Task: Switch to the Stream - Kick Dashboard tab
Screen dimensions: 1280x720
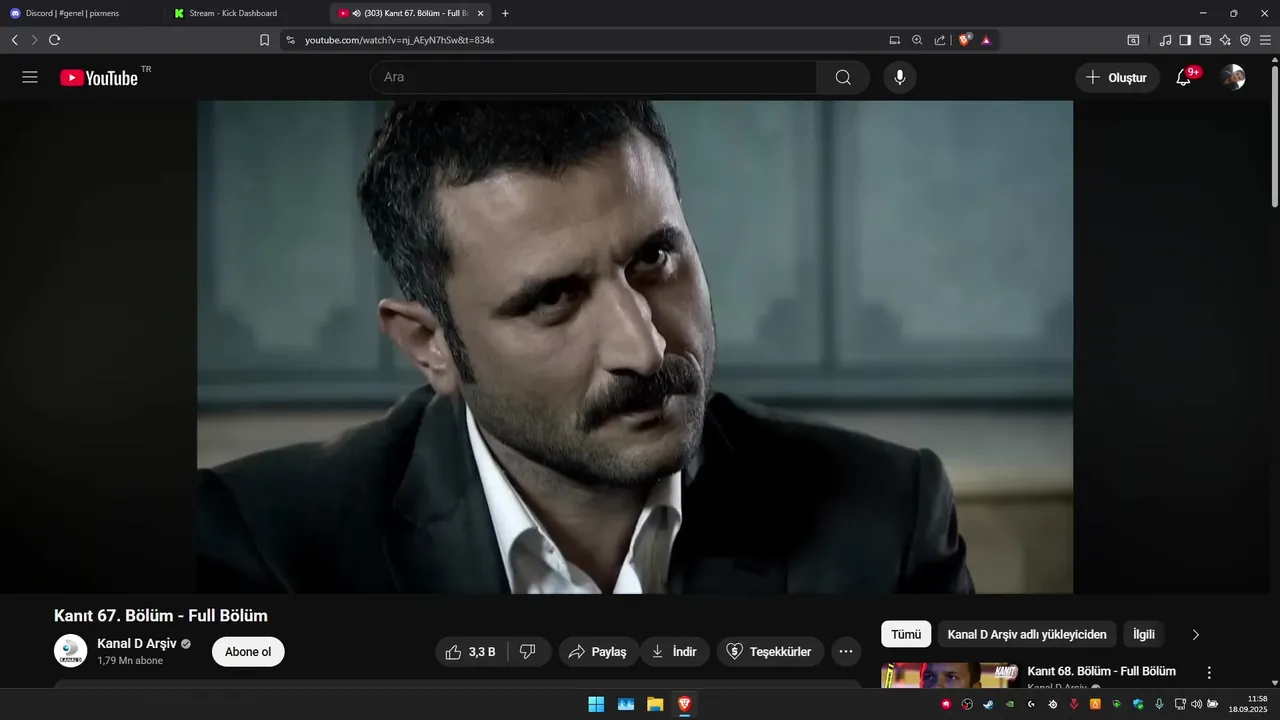Action: [246, 13]
